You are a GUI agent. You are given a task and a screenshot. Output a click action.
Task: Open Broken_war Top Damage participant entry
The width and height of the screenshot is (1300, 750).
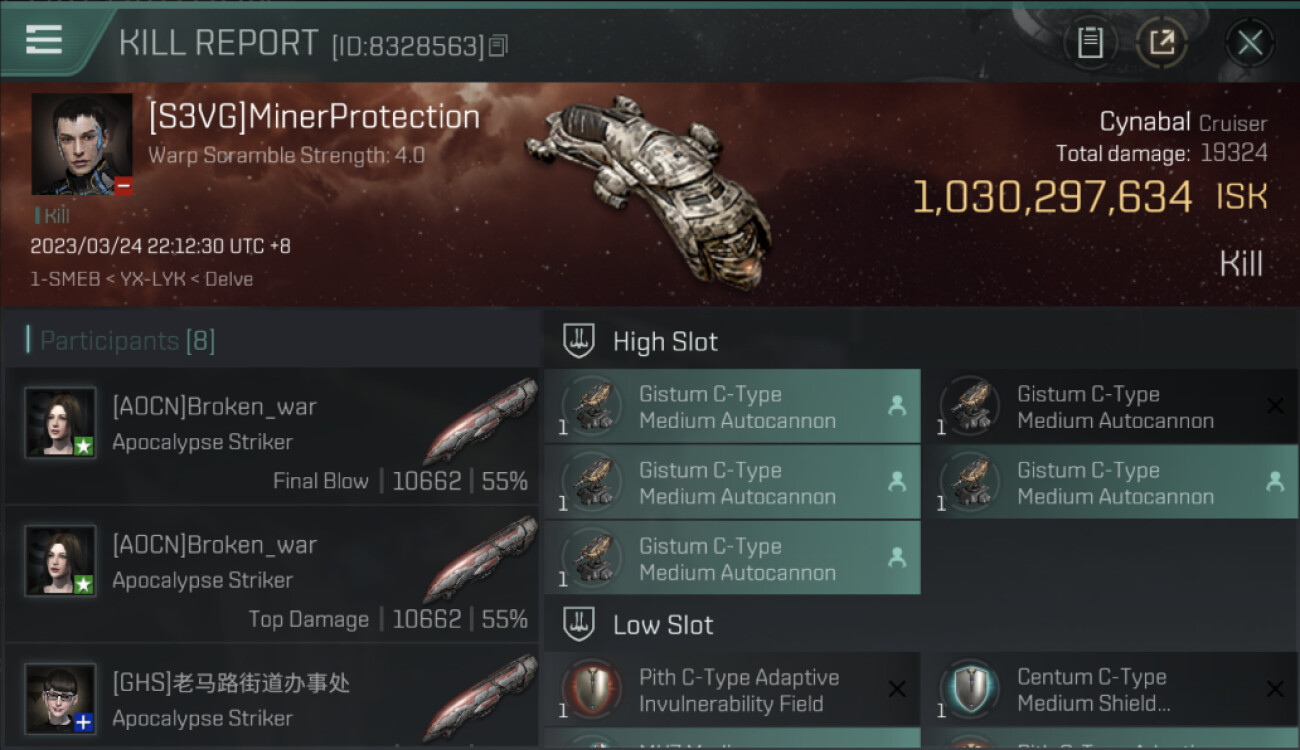[272, 576]
